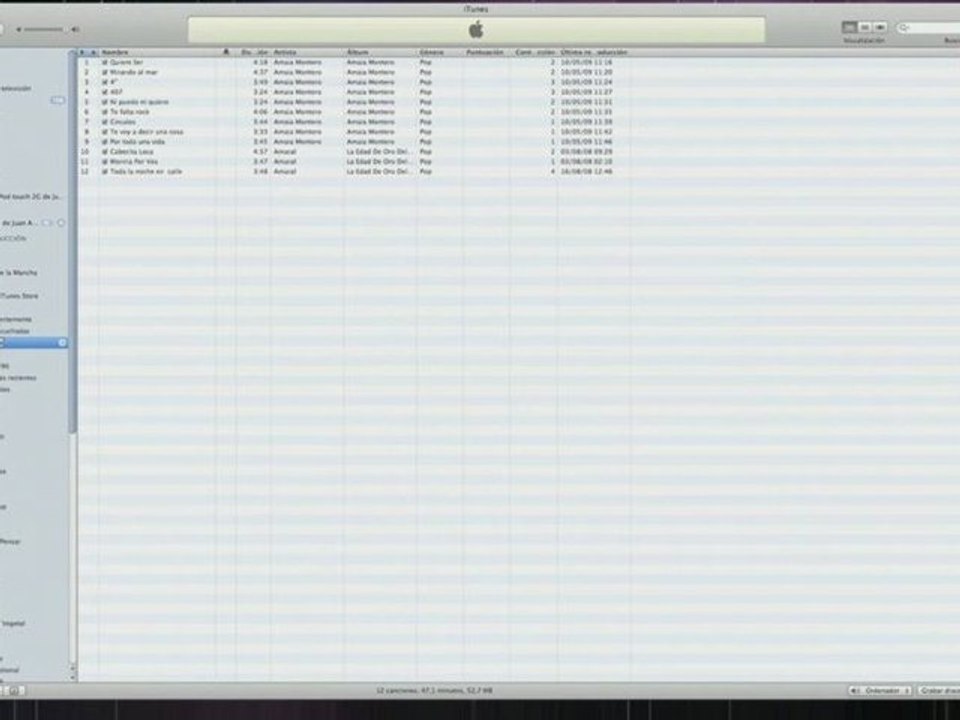
Task: Uncheck the song Círculos
Action: (x=105, y=122)
